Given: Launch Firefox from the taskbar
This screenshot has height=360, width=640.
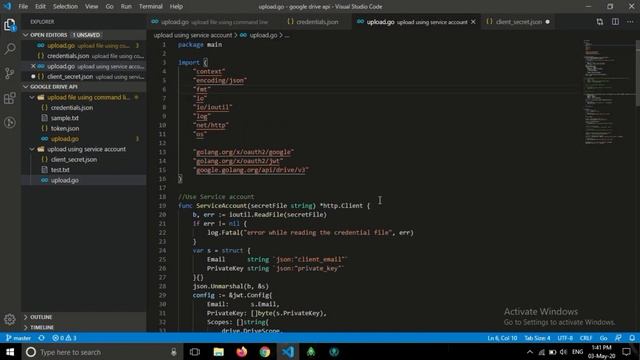Looking at the screenshot, I should [x=242, y=352].
